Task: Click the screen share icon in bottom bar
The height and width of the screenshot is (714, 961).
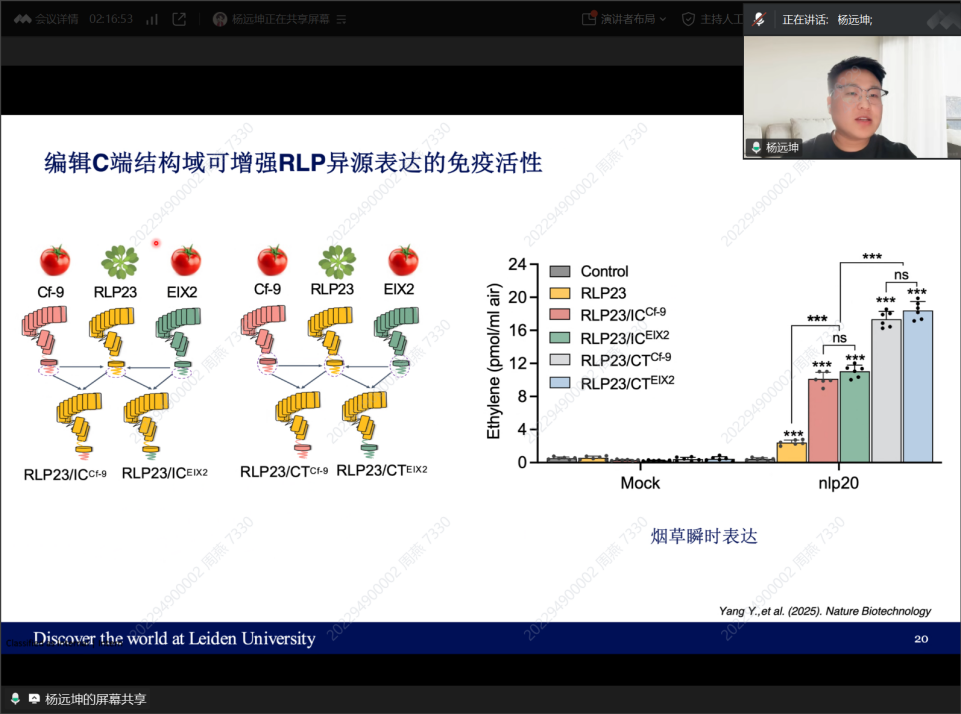Action: click(34, 698)
